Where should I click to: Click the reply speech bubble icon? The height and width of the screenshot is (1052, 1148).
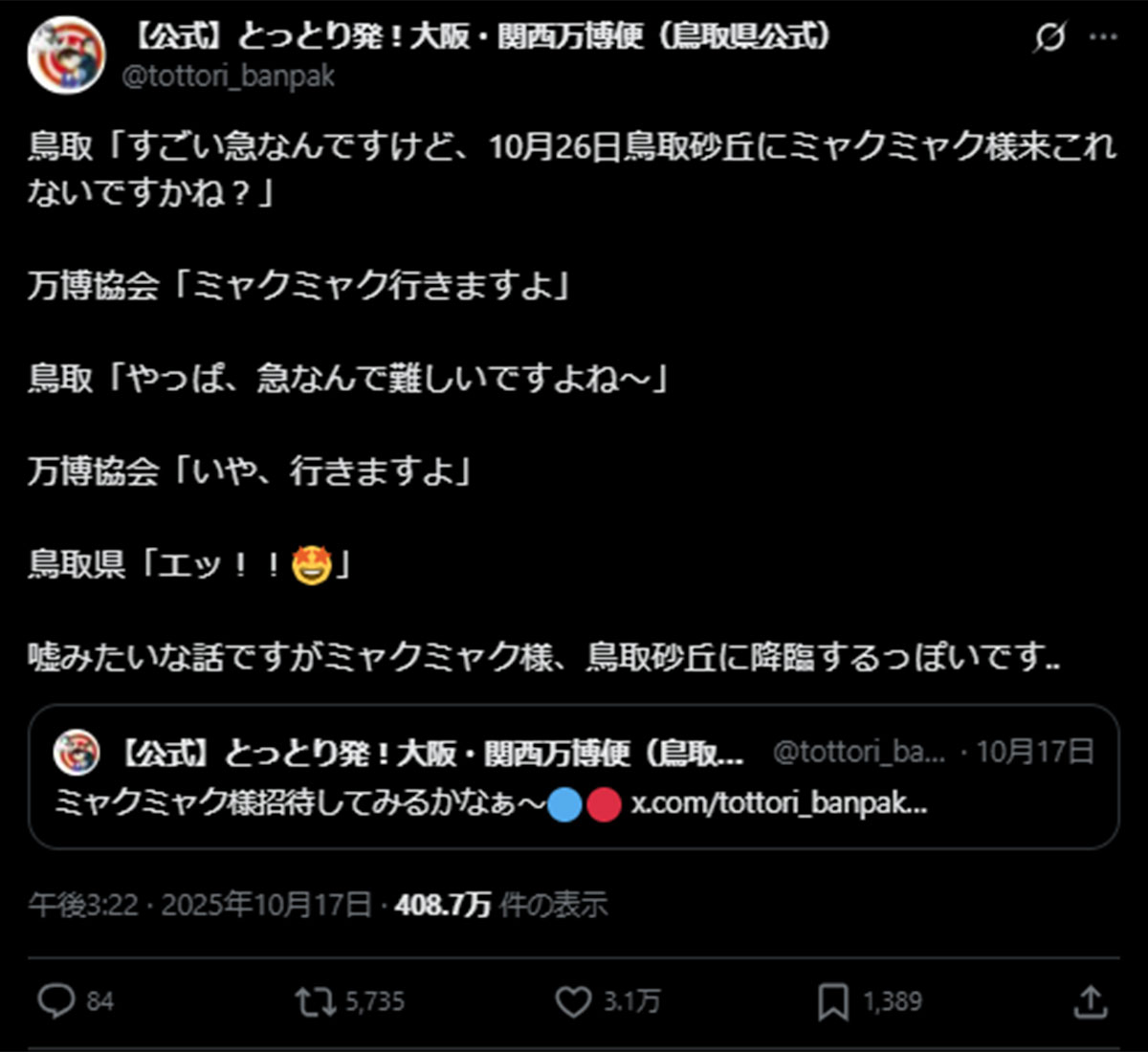point(56,1001)
